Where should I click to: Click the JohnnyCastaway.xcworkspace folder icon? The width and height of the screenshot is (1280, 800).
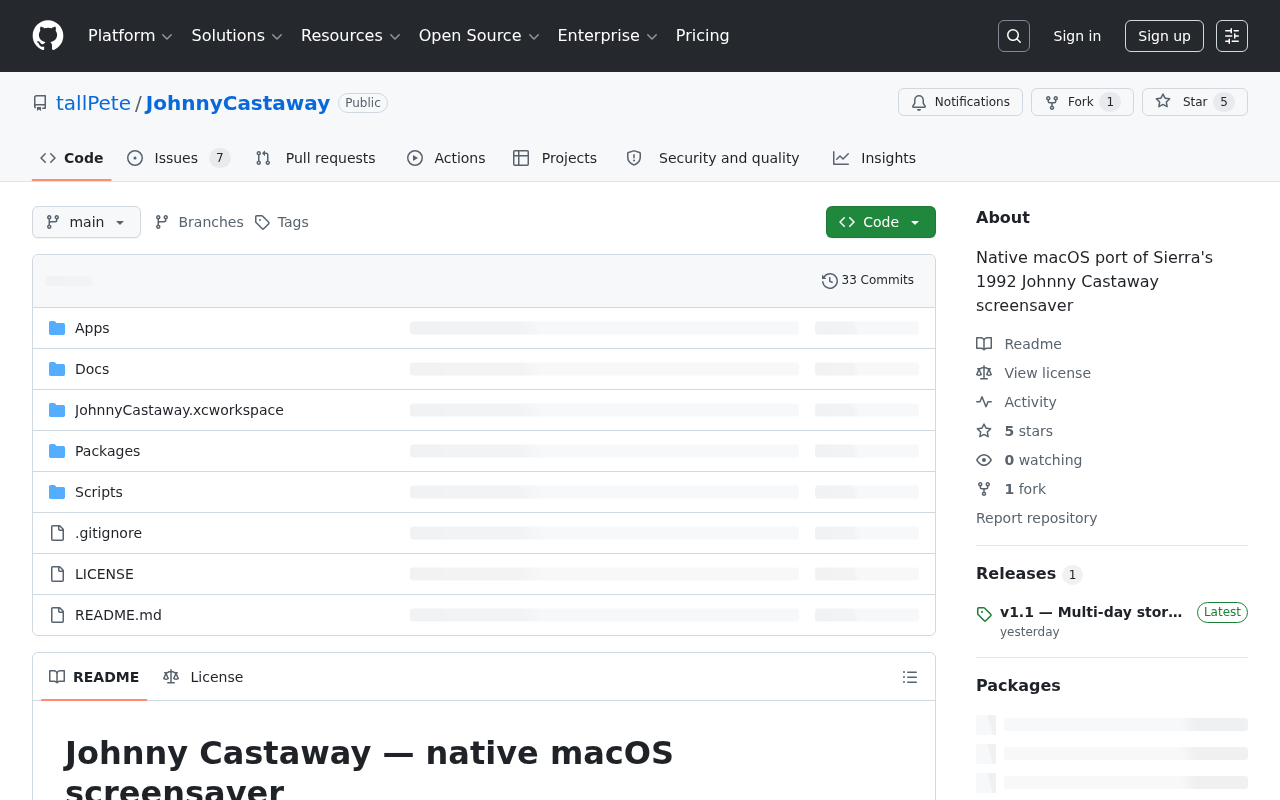[57, 410]
